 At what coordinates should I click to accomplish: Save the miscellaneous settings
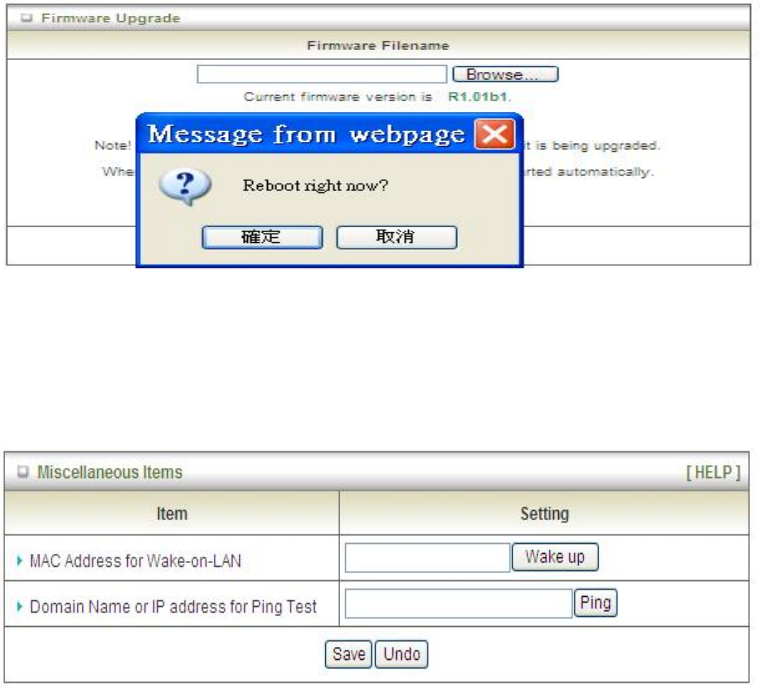coord(348,654)
